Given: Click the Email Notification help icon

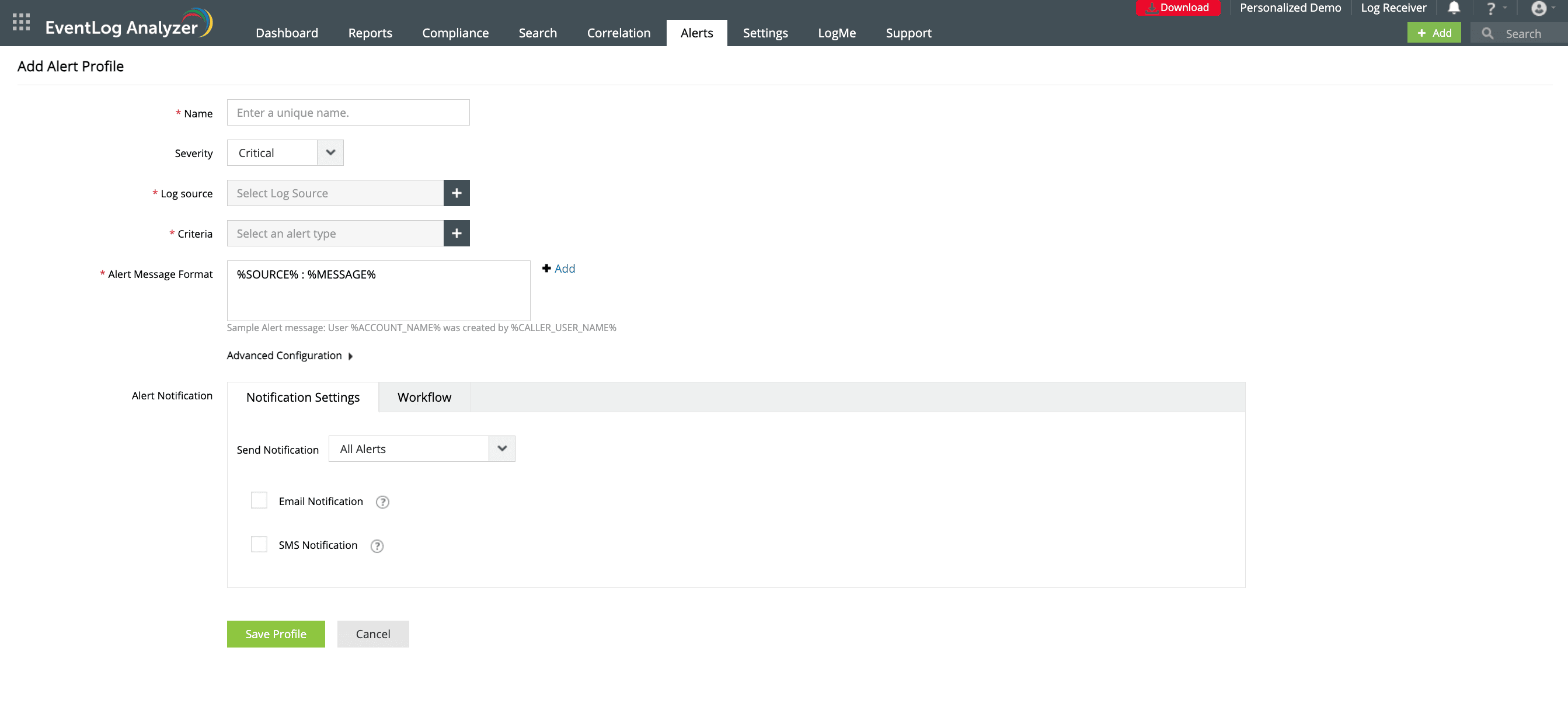Looking at the screenshot, I should coord(382,502).
